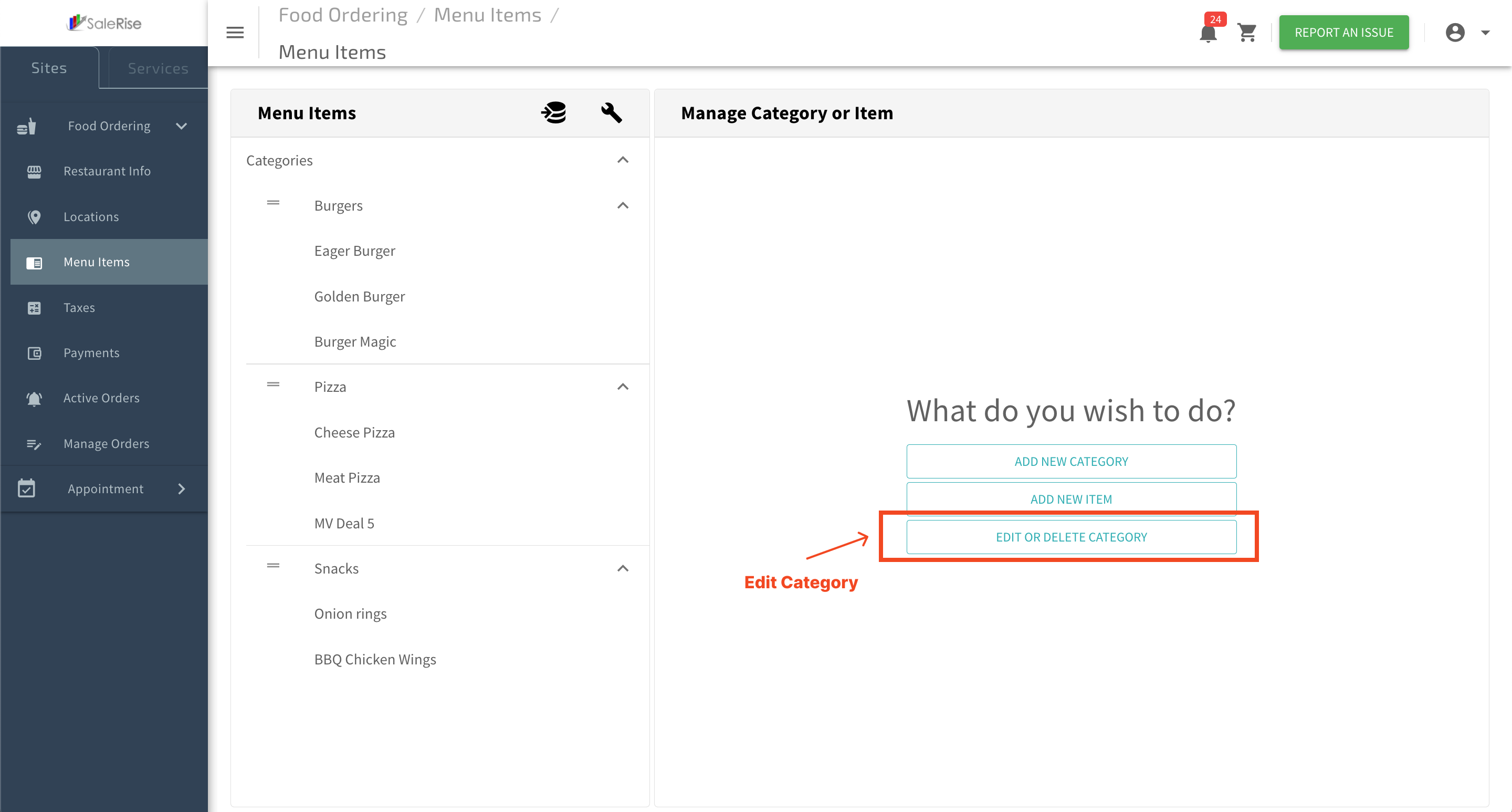Click the Food Ordering breadcrumb link
The height and width of the screenshot is (812, 1512).
343,15
